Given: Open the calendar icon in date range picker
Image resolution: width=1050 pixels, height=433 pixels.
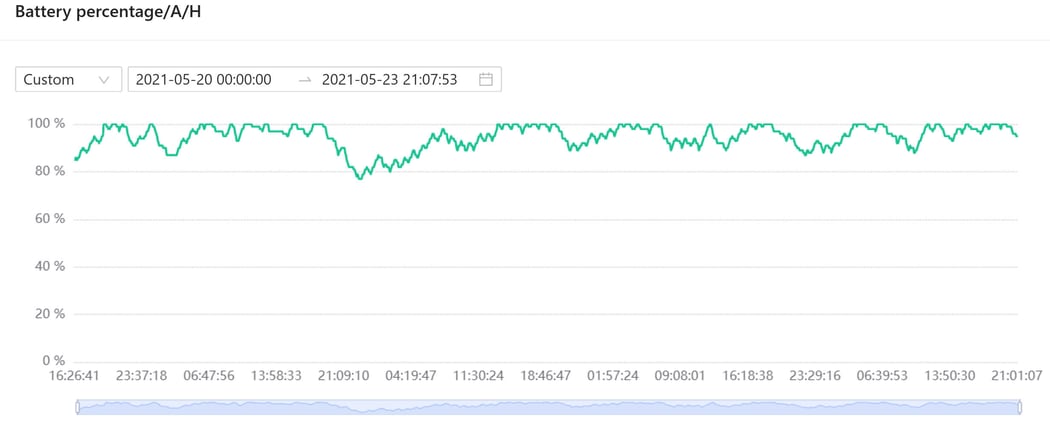Looking at the screenshot, I should tap(486, 80).
